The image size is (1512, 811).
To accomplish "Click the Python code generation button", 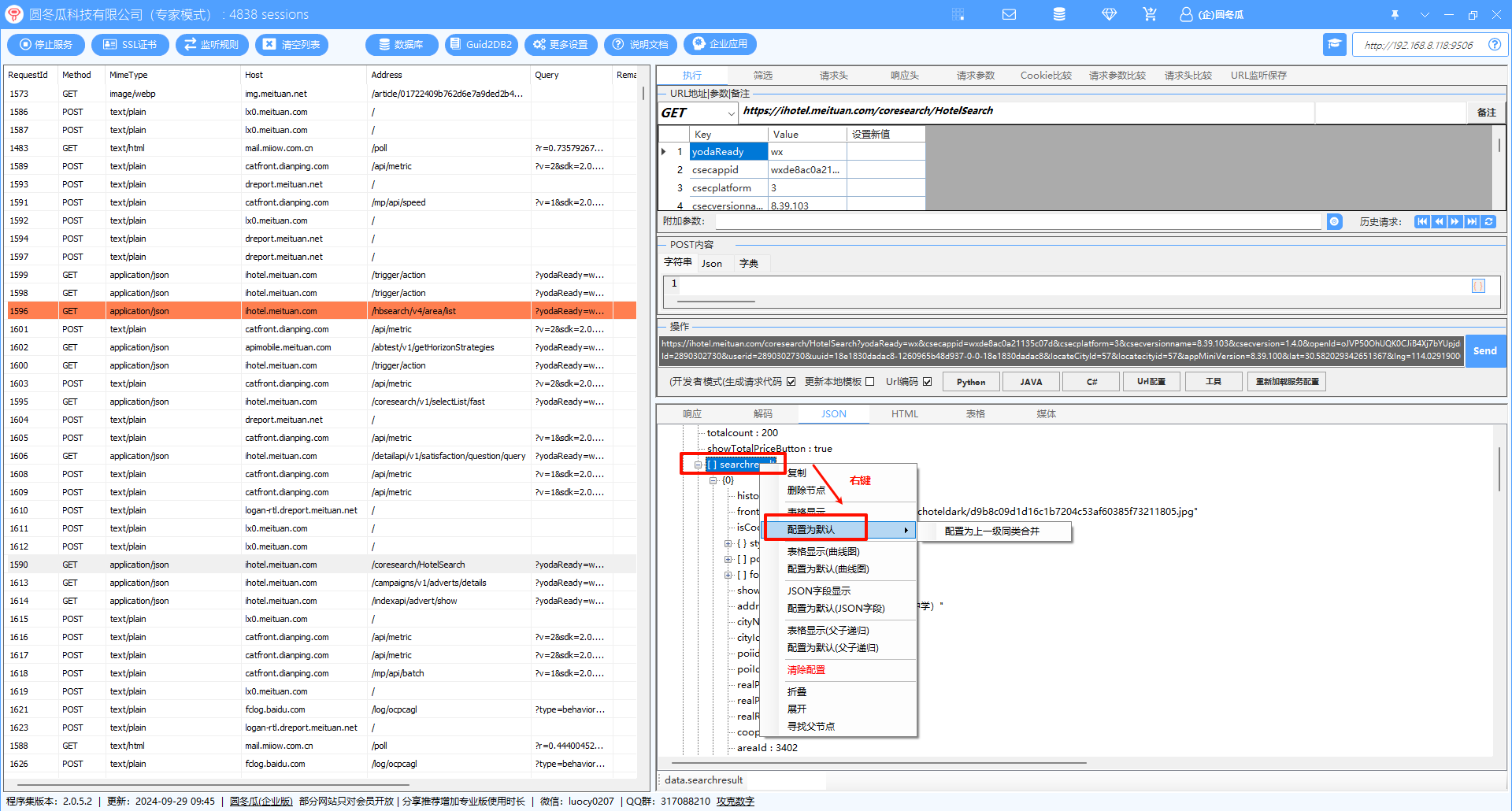I will pos(970,382).
